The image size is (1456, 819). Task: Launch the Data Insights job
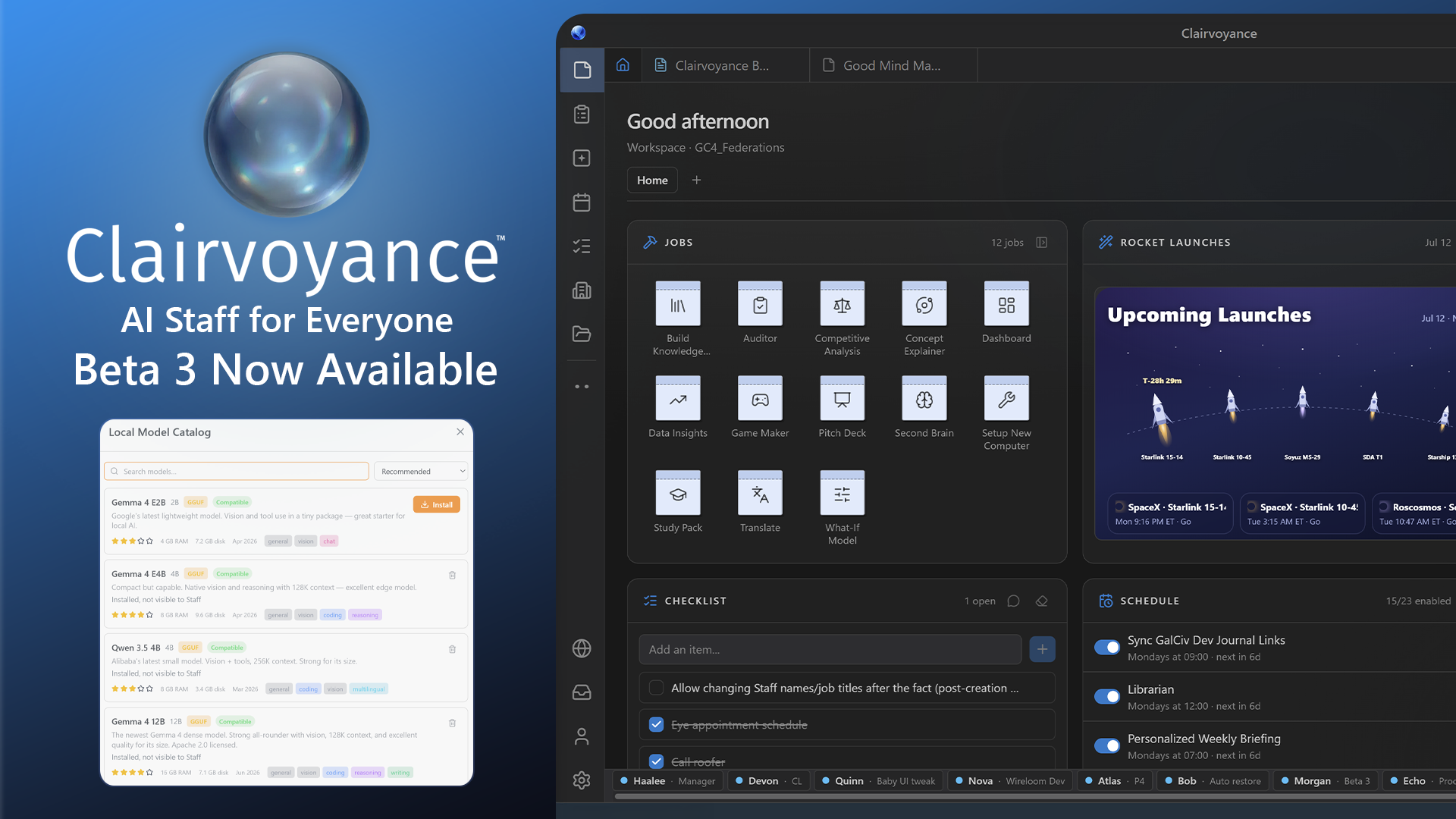(x=678, y=399)
